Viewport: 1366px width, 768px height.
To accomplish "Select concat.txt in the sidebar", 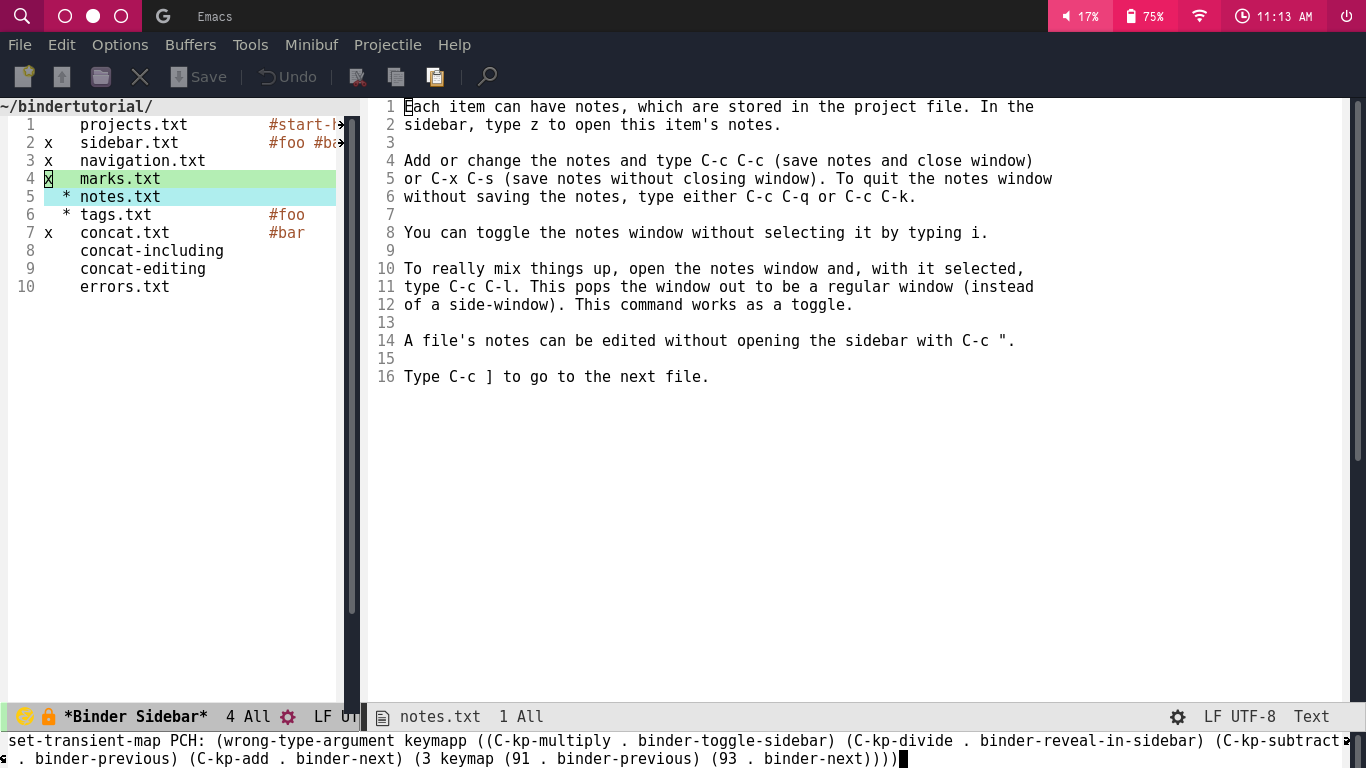I will 125,233.
